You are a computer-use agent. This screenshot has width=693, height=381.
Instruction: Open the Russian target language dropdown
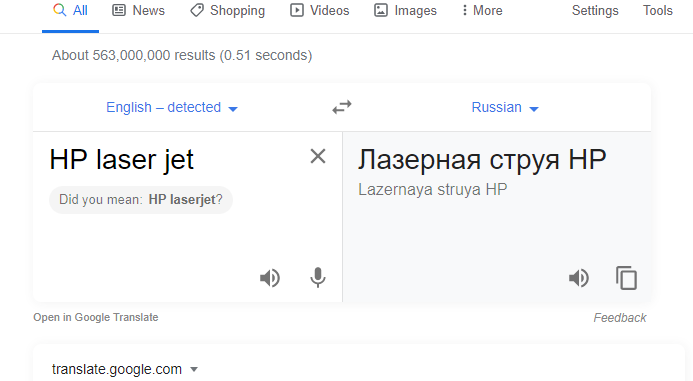pos(505,107)
